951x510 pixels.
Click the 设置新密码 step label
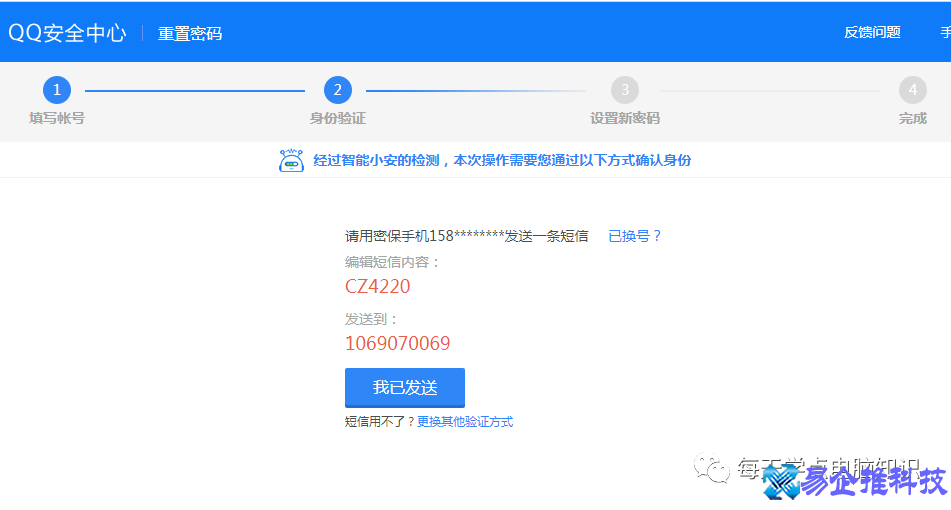pyautogui.click(x=625, y=118)
